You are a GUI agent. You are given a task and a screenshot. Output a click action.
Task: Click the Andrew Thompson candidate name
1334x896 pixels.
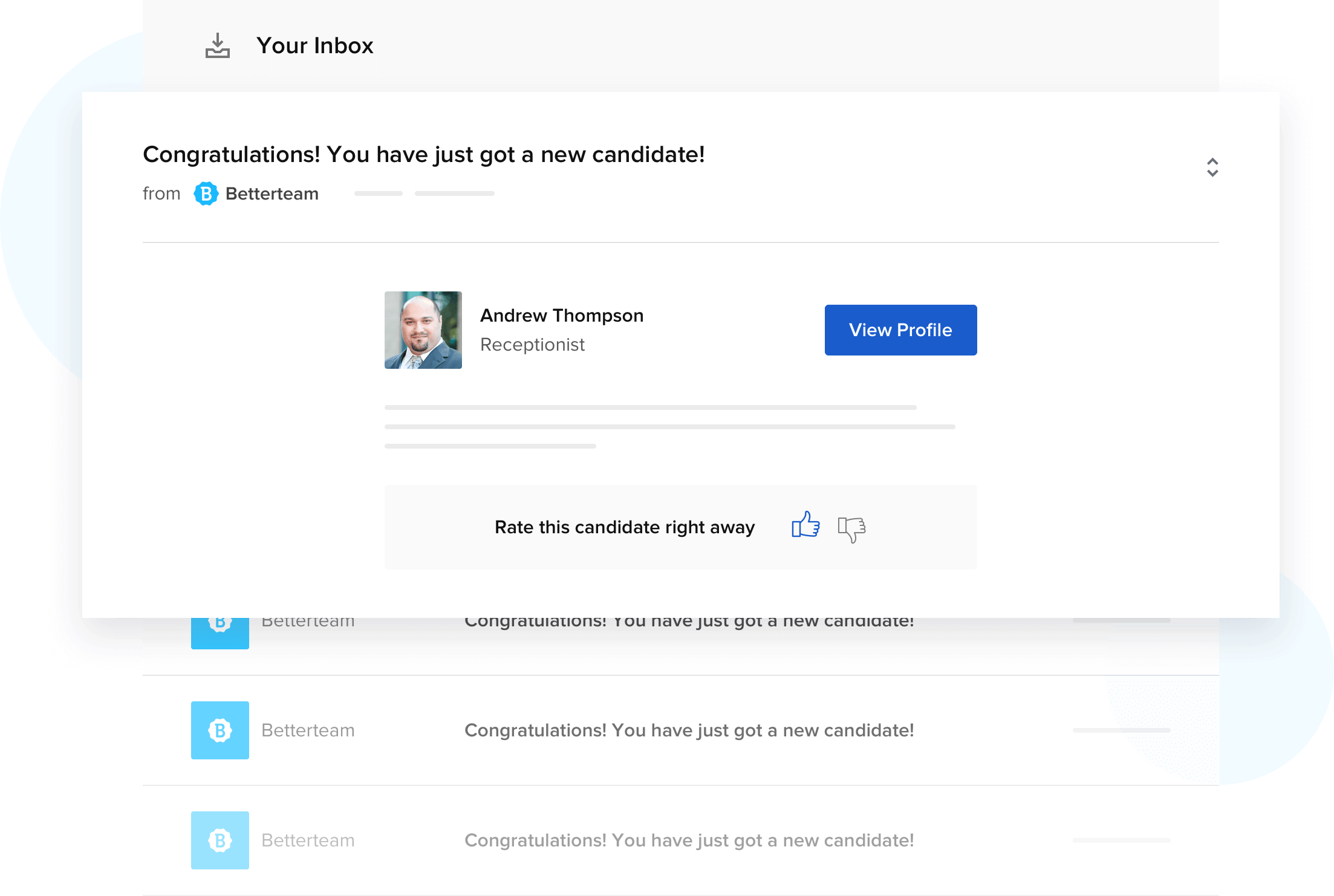pyautogui.click(x=561, y=316)
